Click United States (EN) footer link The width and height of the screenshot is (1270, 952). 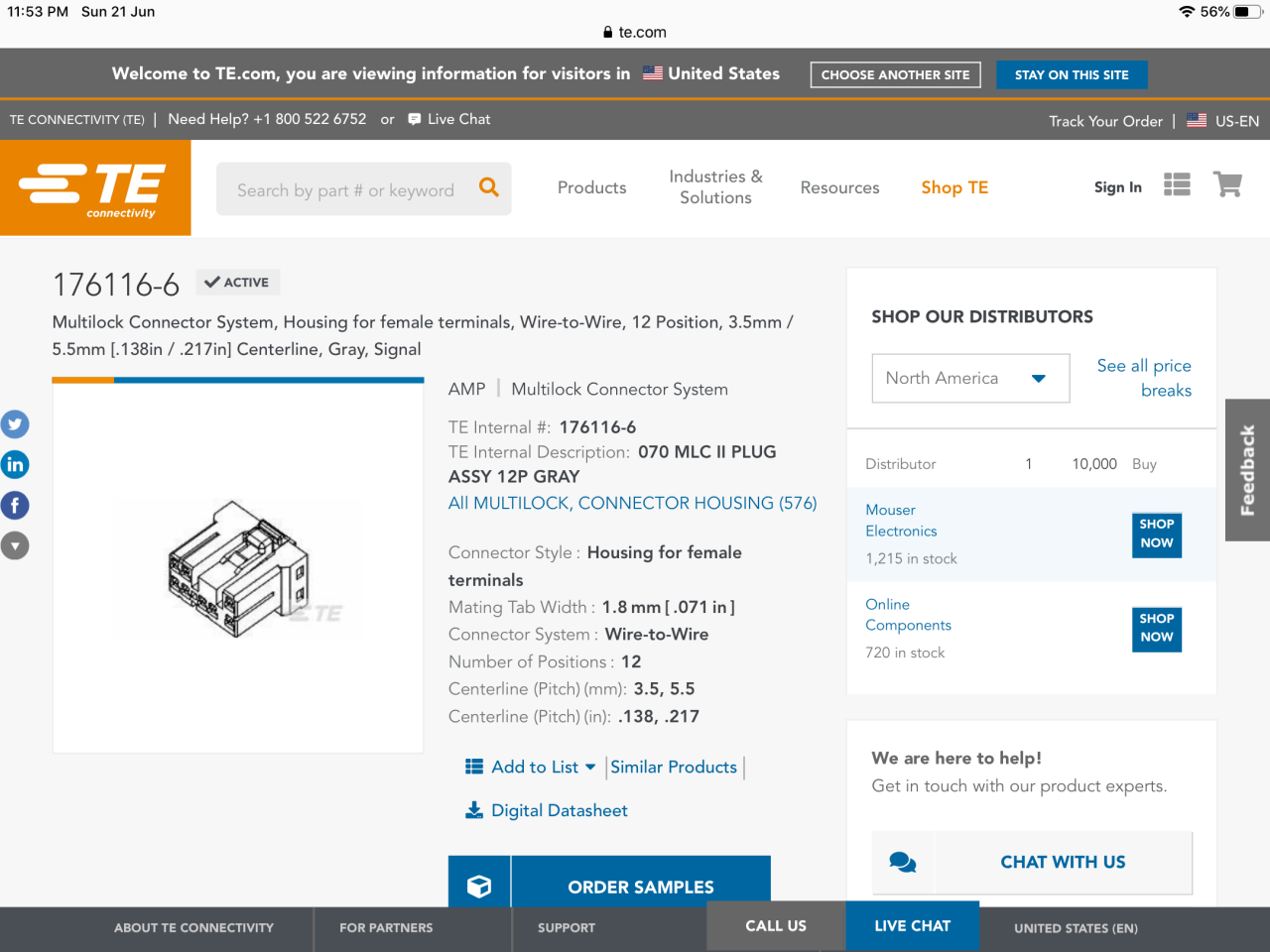pyautogui.click(x=1076, y=928)
